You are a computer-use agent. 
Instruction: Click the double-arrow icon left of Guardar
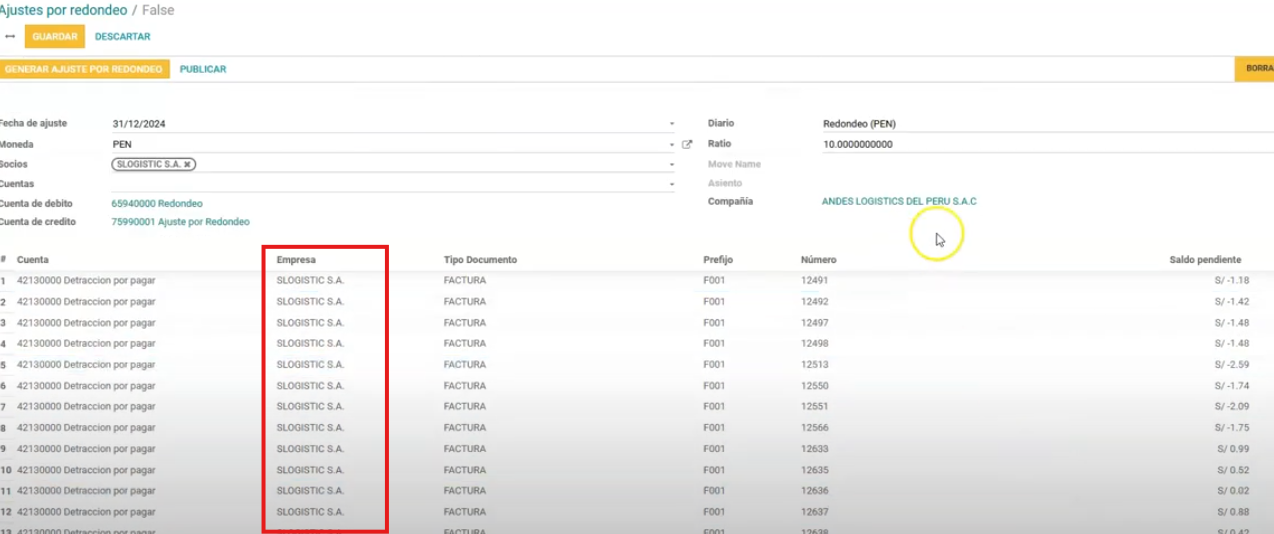pyautogui.click(x=10, y=37)
